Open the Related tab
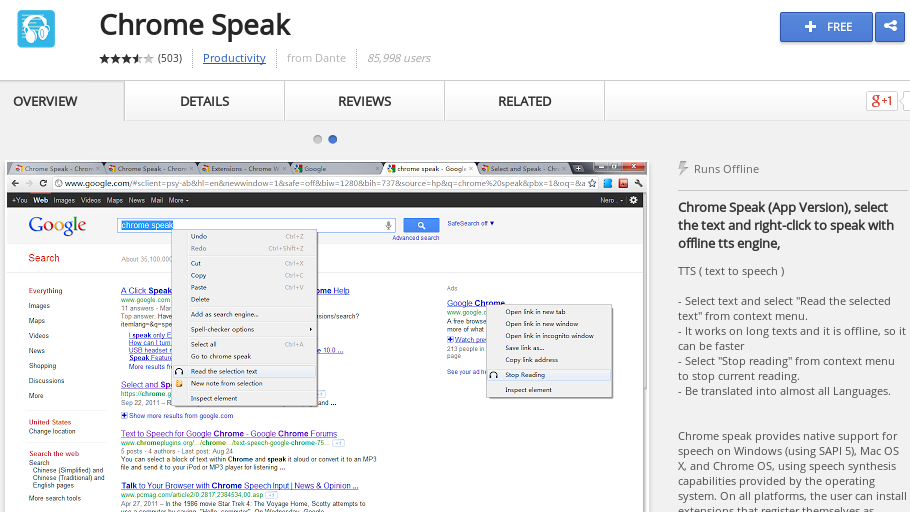 point(525,101)
